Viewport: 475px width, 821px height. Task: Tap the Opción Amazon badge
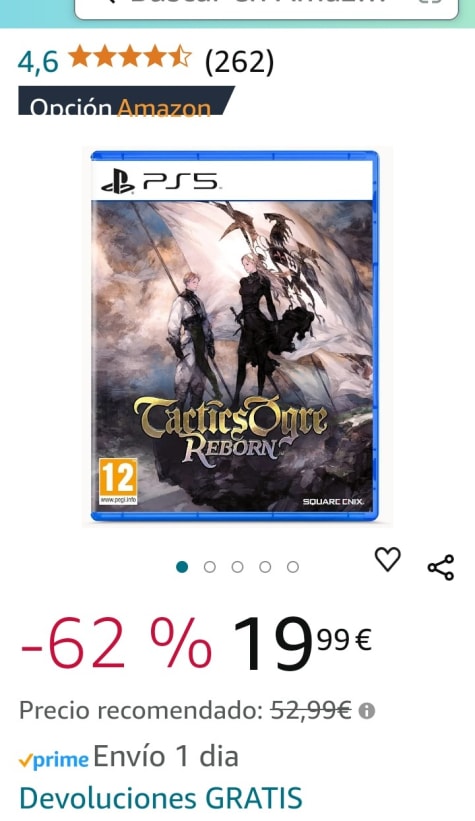coord(126,101)
